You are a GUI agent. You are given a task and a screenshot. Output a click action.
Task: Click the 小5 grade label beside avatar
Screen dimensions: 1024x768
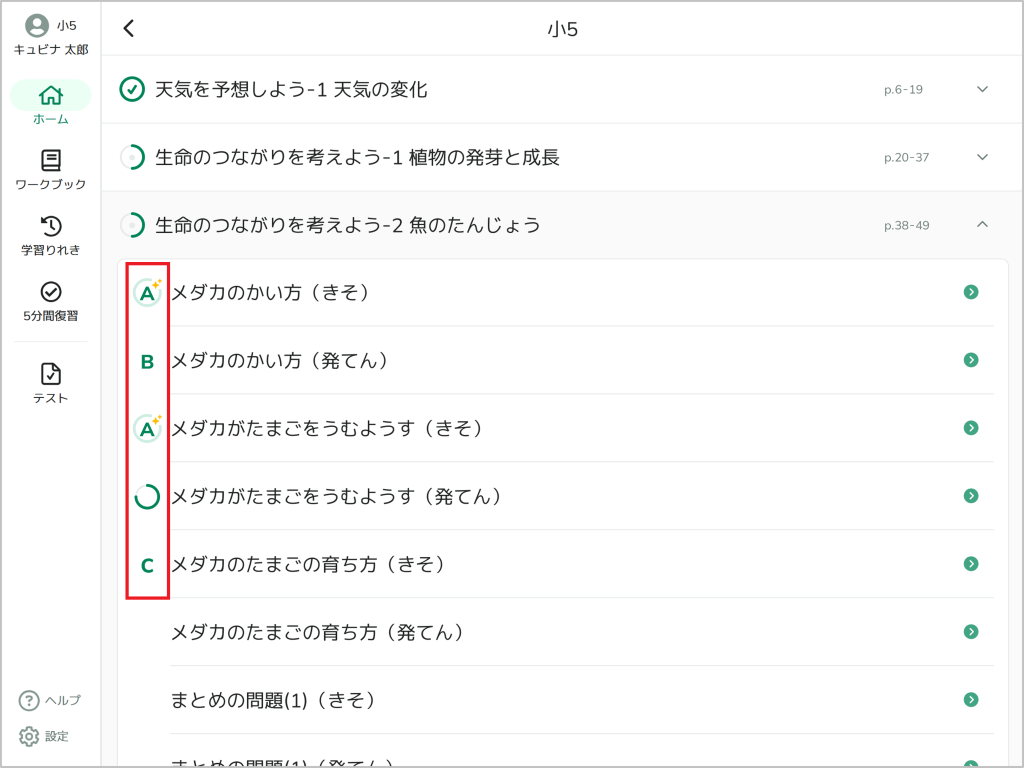coord(66,25)
